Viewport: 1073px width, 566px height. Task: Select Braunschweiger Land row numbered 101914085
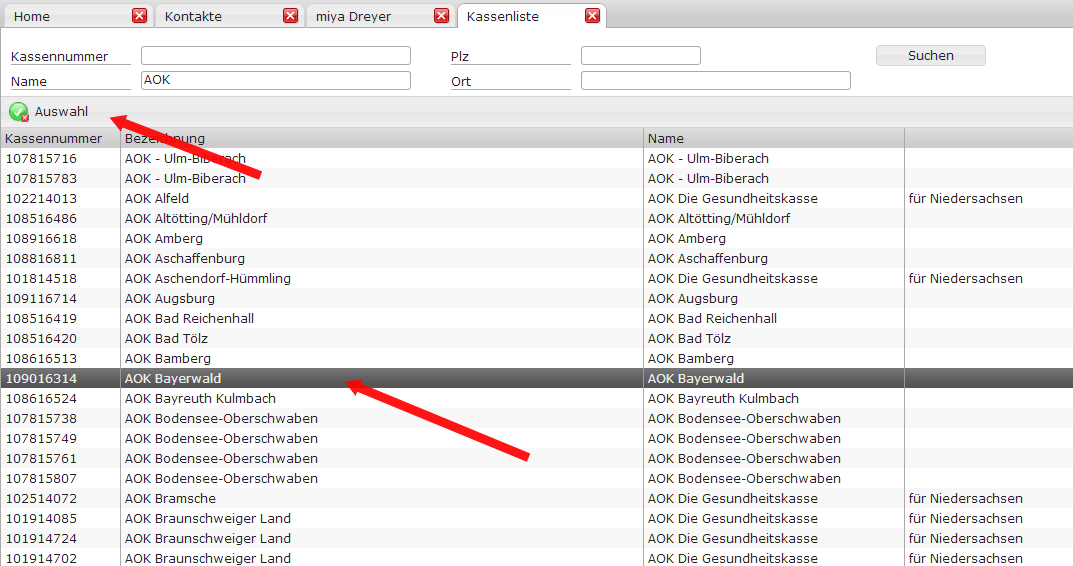click(536, 518)
